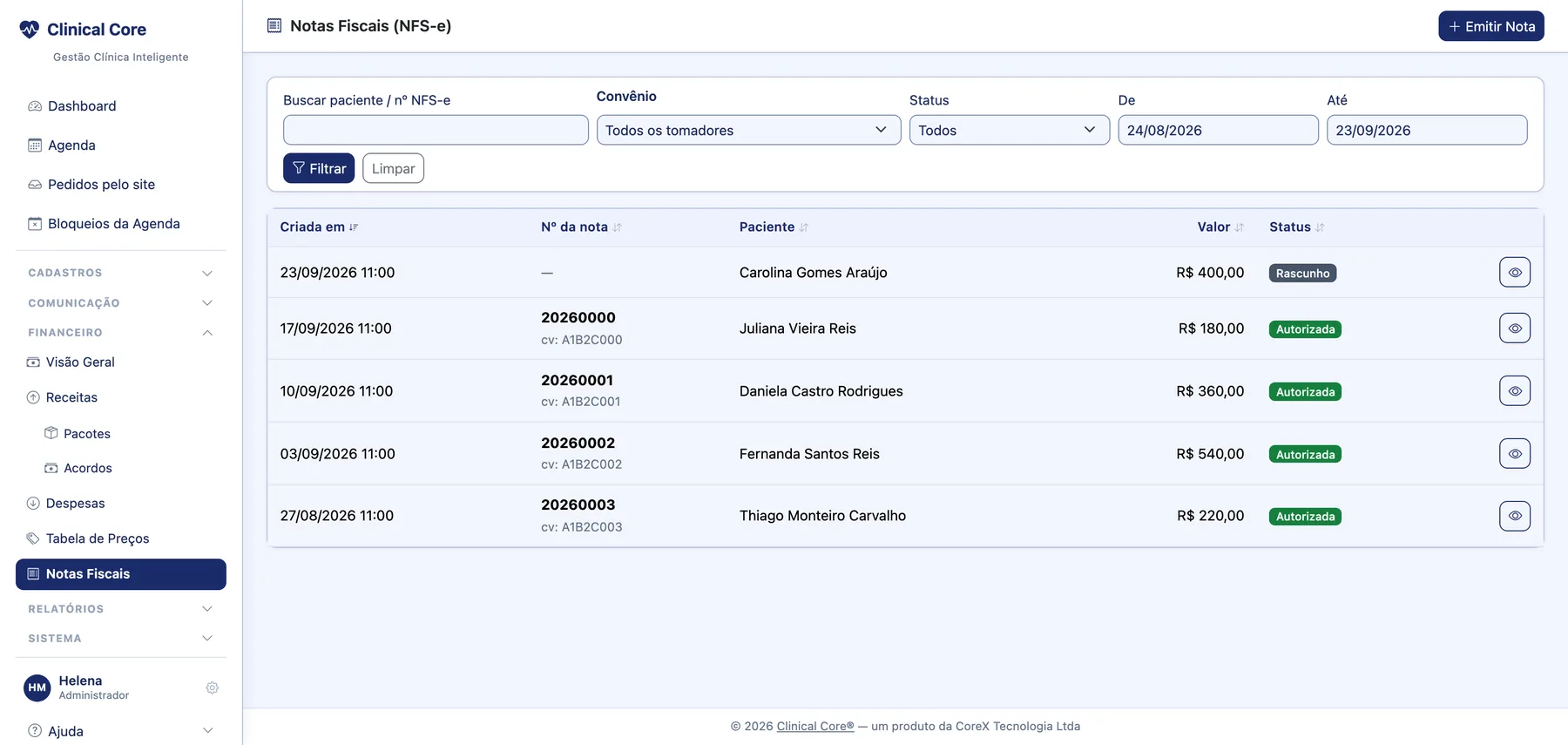Image resolution: width=1568 pixels, height=745 pixels.
Task: Open settings gear next to Helena
Action: pyautogui.click(x=212, y=687)
